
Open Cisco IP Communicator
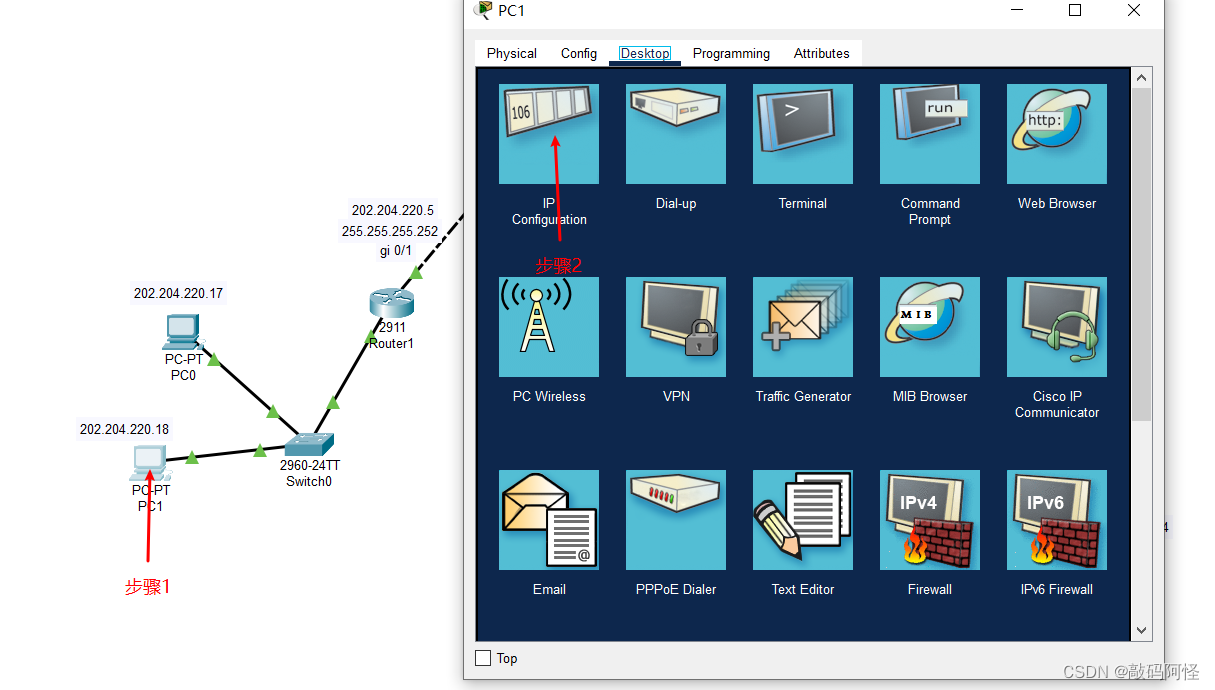coord(1057,327)
